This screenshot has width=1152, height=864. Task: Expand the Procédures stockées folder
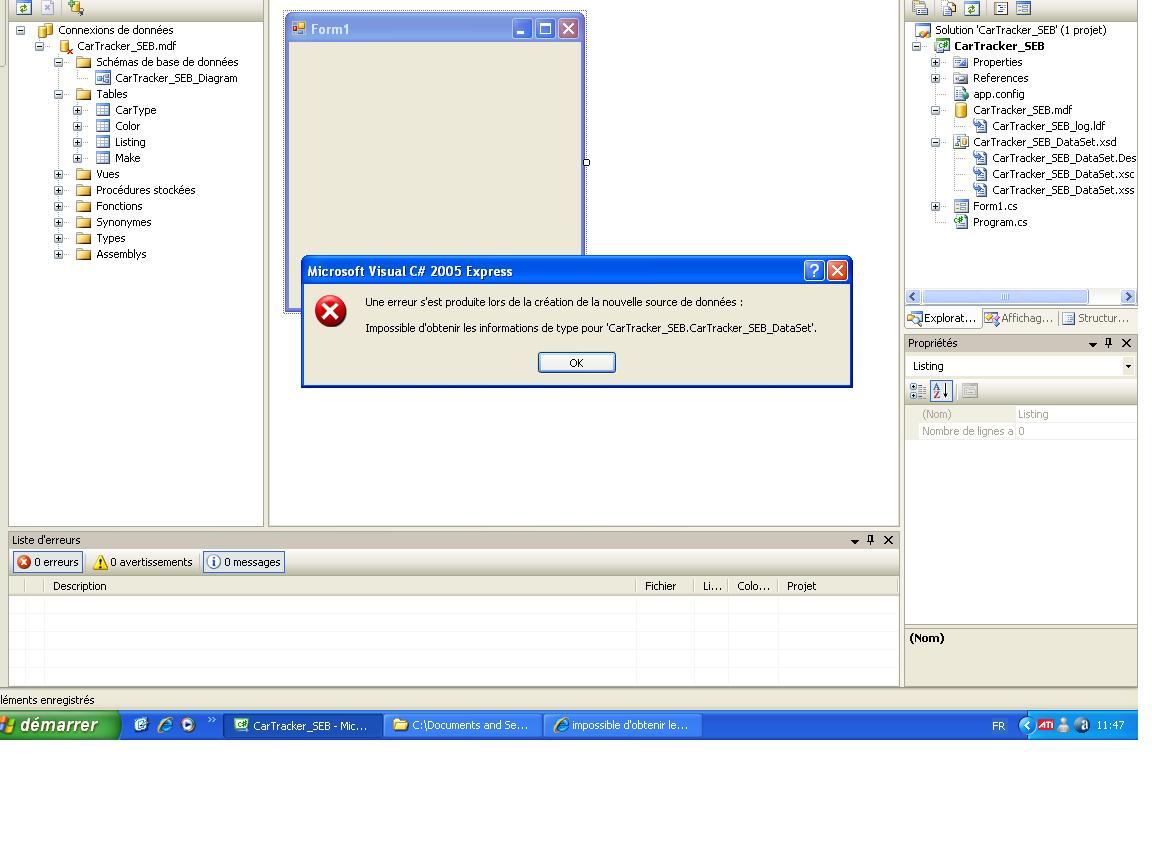pos(59,190)
